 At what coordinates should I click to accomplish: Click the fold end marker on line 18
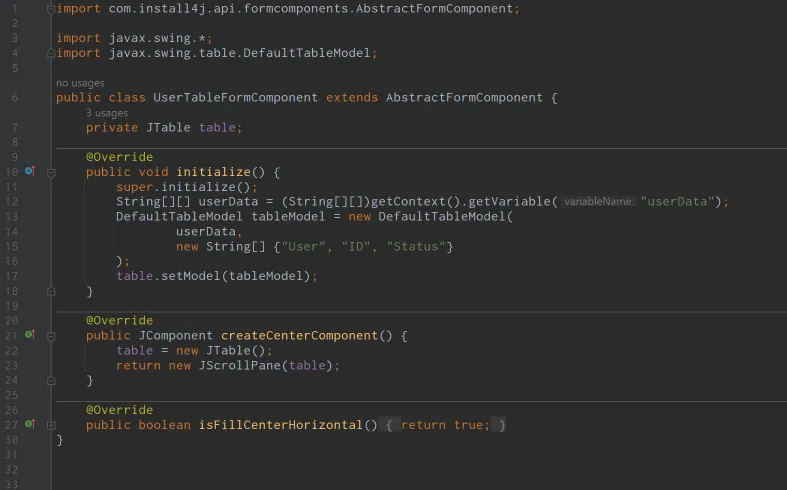51,291
